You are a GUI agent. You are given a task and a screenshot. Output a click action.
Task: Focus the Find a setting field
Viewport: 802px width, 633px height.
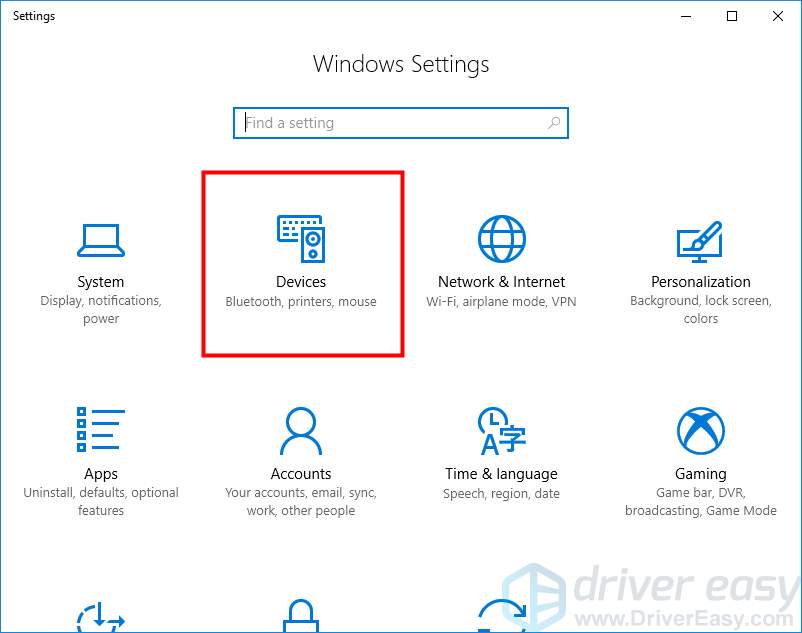(400, 123)
